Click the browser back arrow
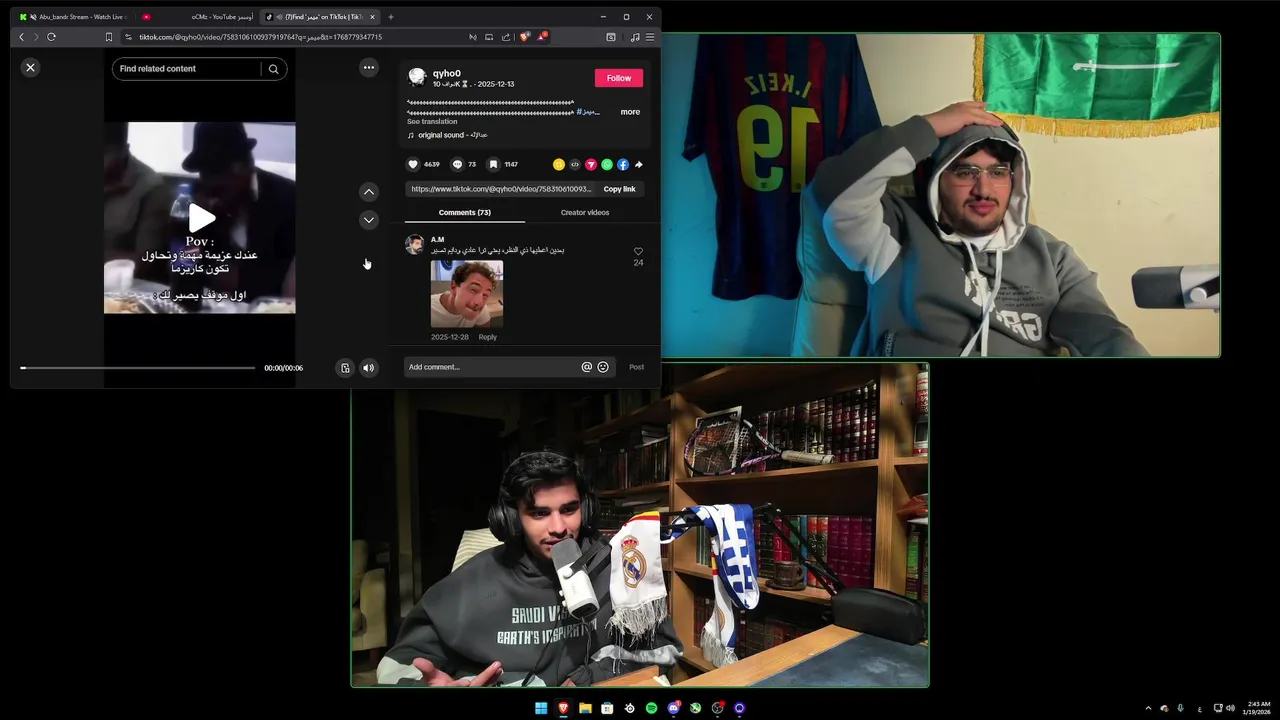 tap(21, 37)
